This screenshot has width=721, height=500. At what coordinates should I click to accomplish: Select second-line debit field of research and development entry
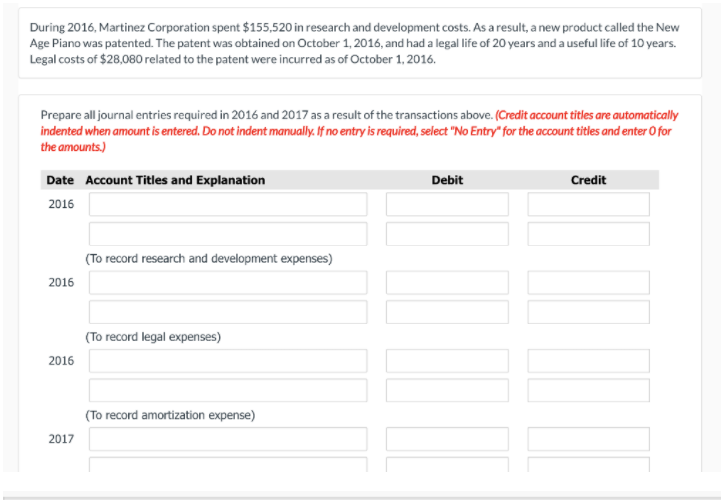point(447,234)
